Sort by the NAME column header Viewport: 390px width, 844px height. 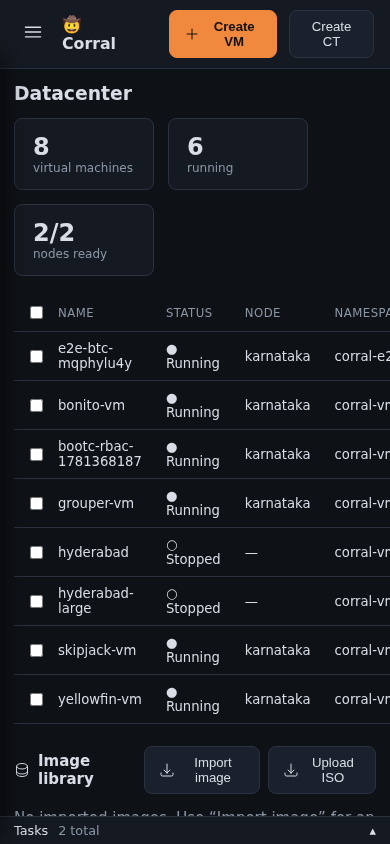76,313
